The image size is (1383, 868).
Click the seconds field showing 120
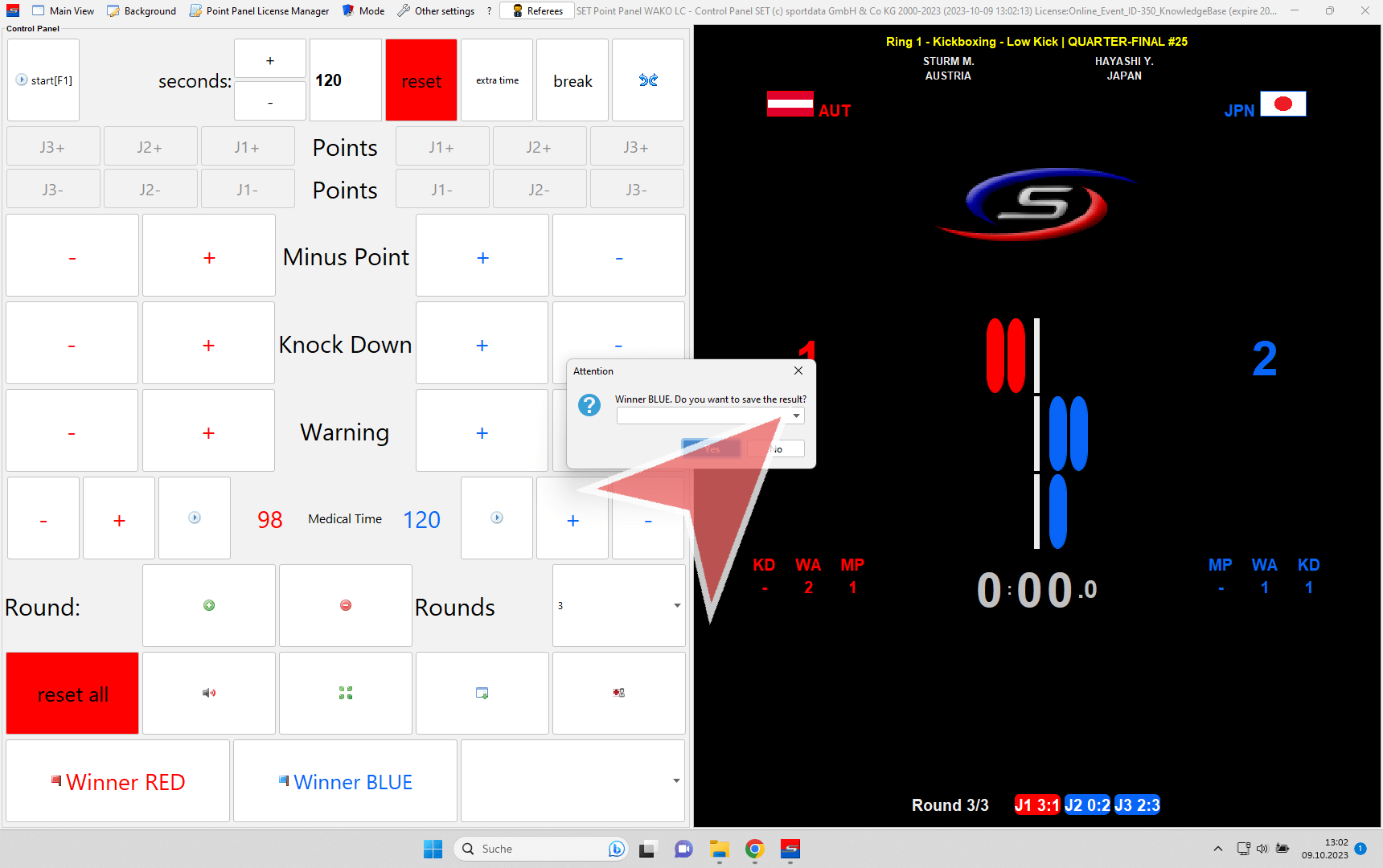click(345, 80)
